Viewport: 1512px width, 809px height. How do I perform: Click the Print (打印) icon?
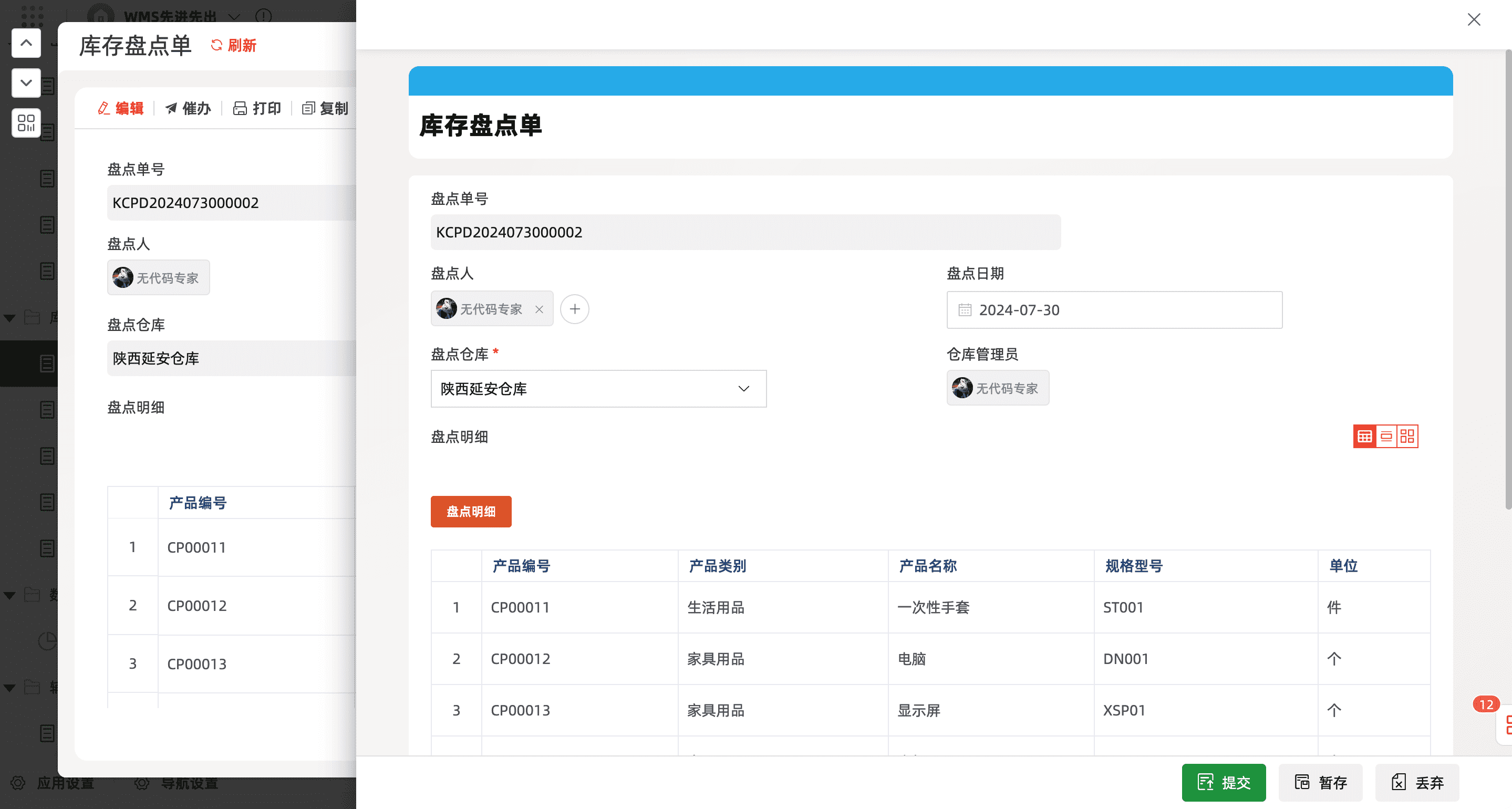click(240, 108)
